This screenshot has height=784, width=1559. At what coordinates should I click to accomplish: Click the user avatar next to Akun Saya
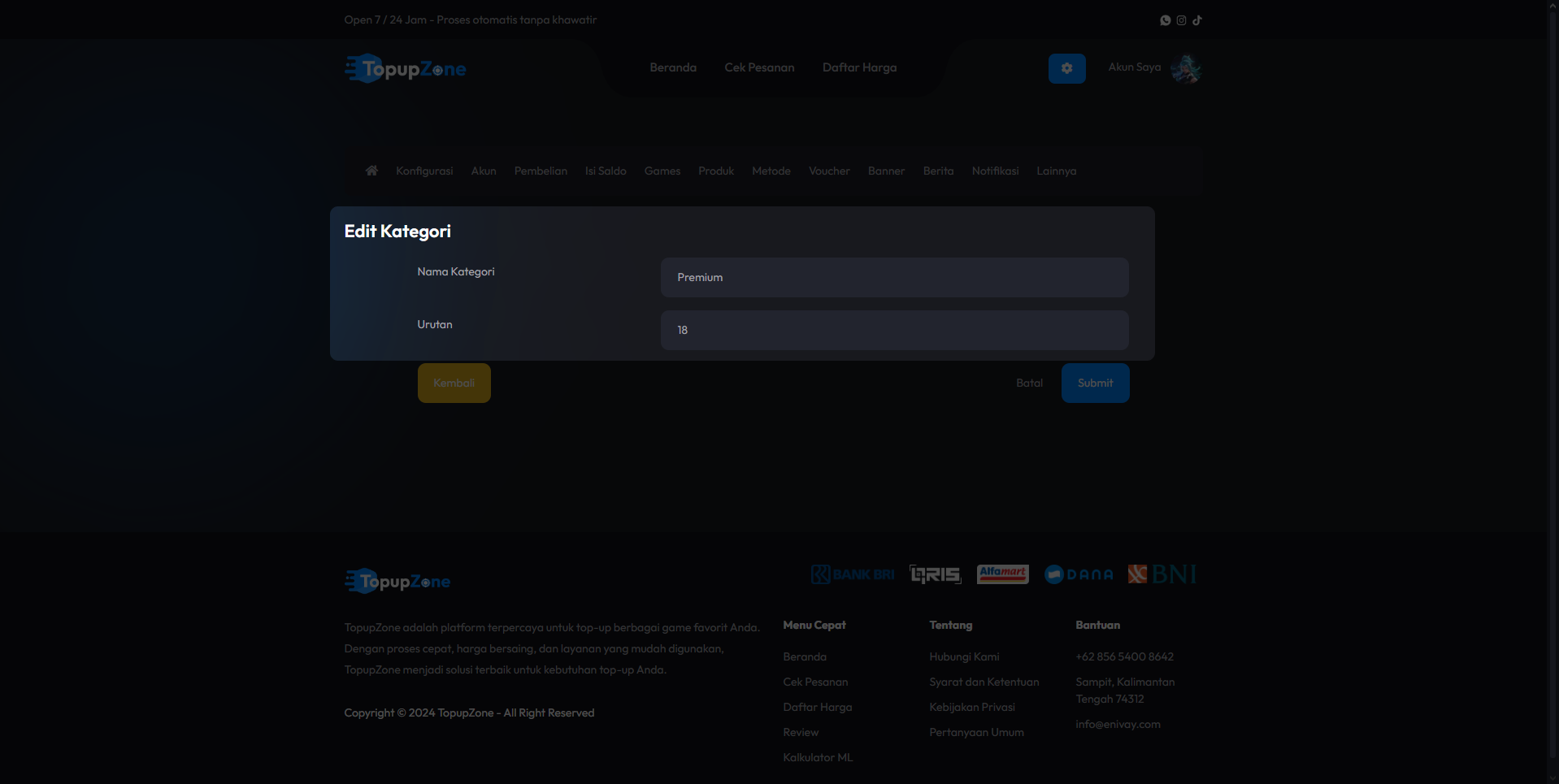point(1186,69)
